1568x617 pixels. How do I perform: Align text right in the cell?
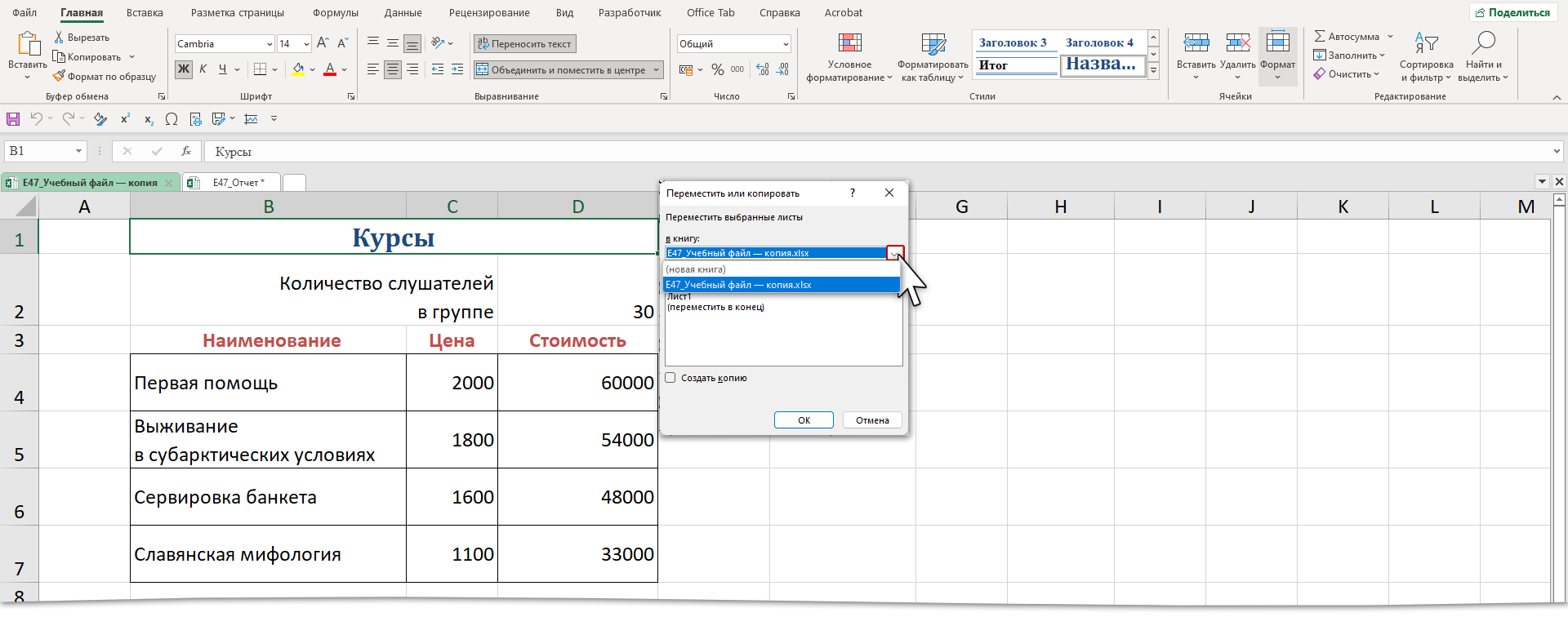[x=412, y=69]
